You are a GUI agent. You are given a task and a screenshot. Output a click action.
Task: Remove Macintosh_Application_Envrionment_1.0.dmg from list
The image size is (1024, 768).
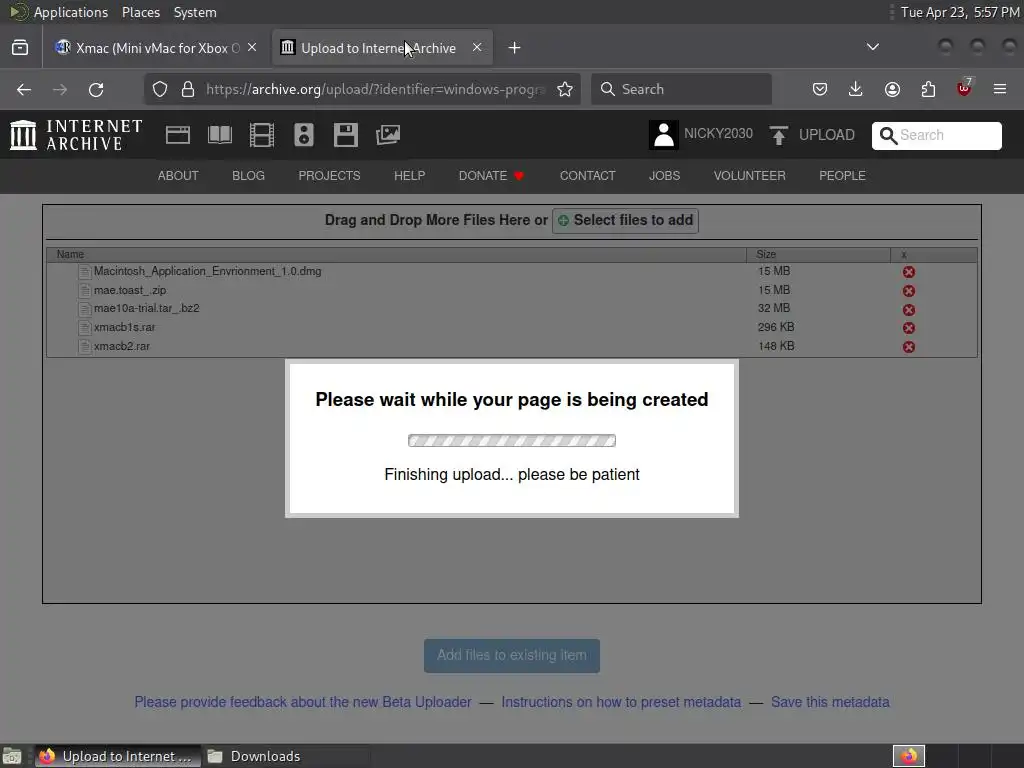coord(908,272)
